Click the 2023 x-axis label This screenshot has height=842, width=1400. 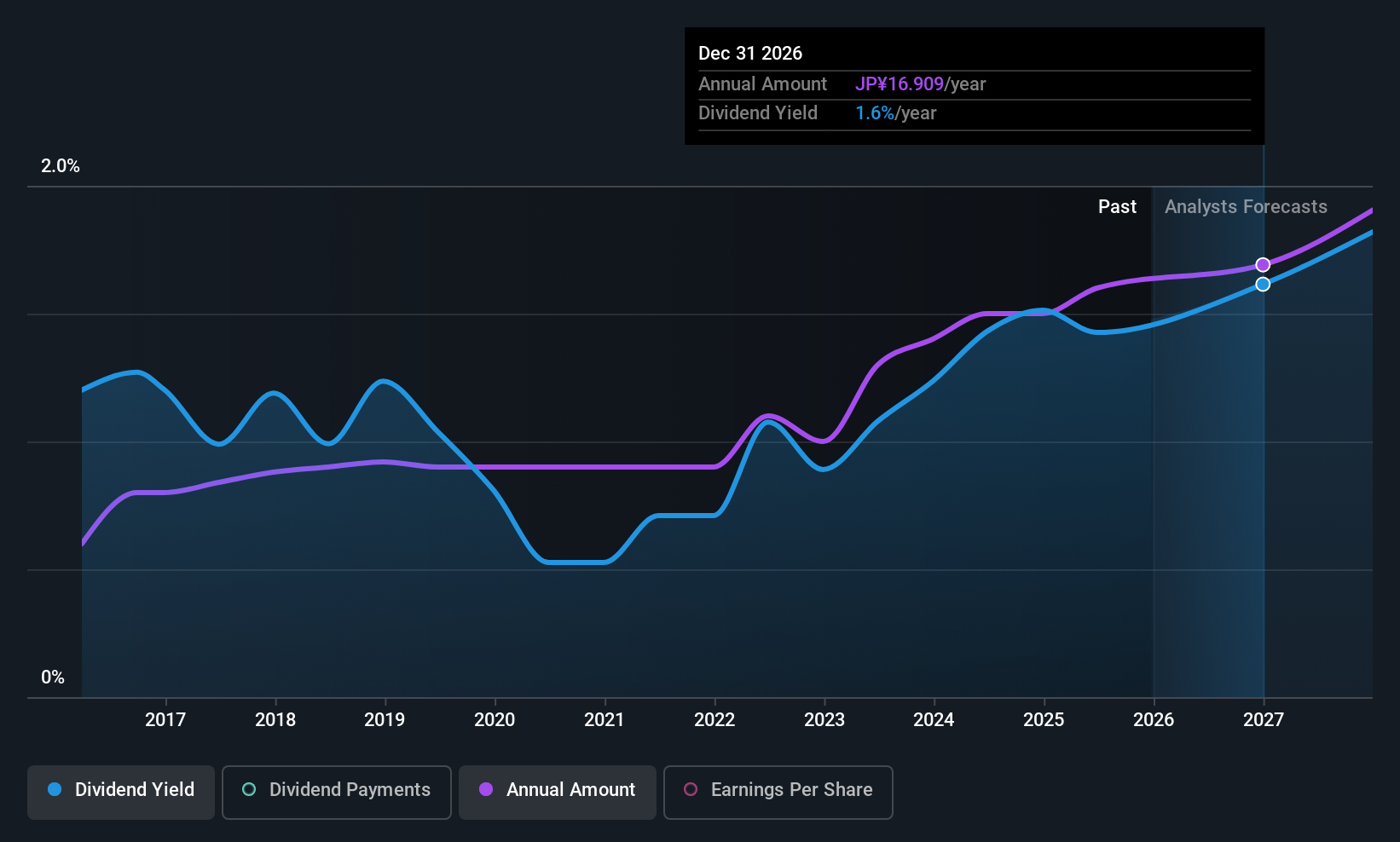point(824,719)
